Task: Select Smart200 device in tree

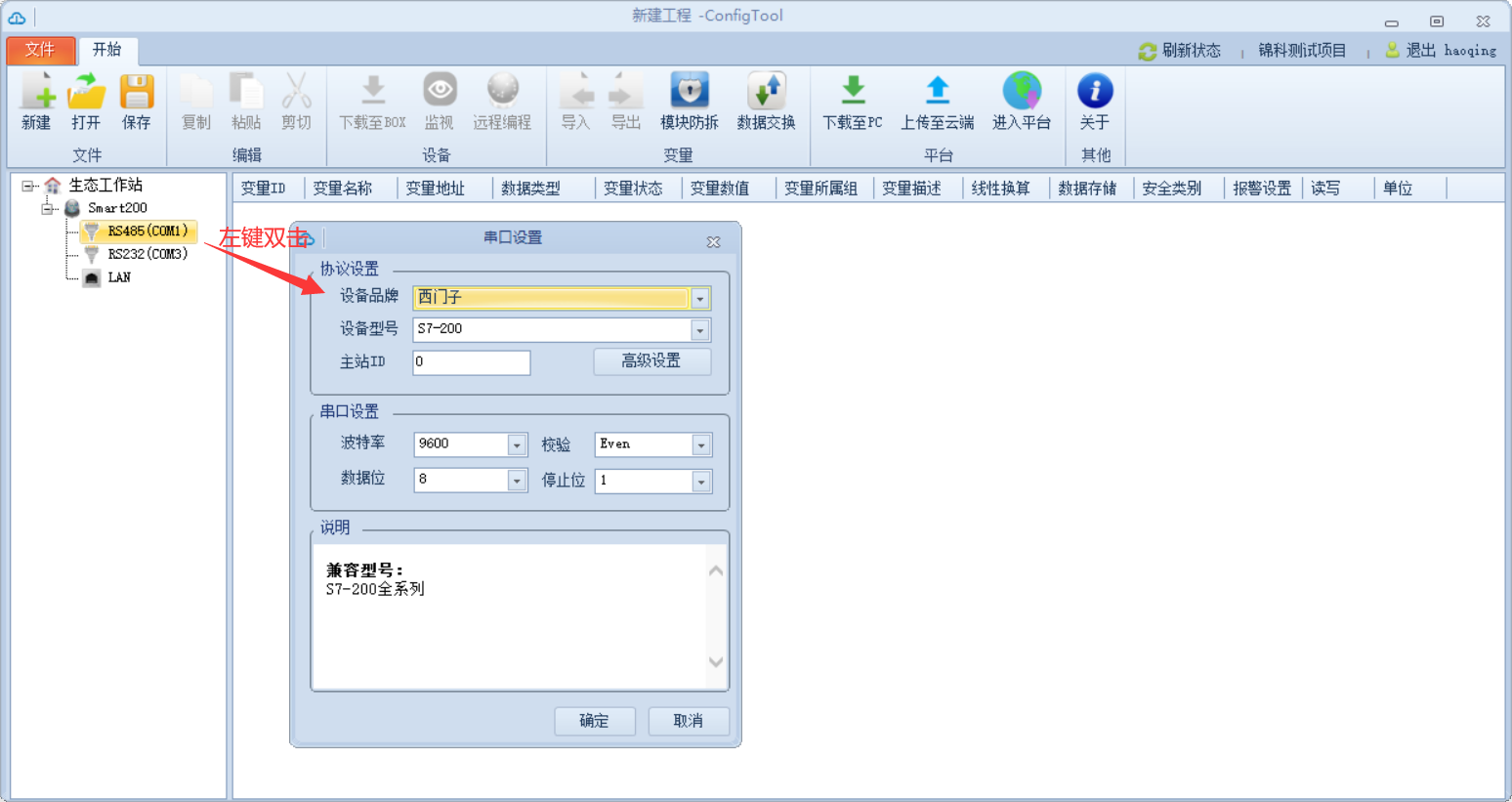Action: (x=117, y=208)
